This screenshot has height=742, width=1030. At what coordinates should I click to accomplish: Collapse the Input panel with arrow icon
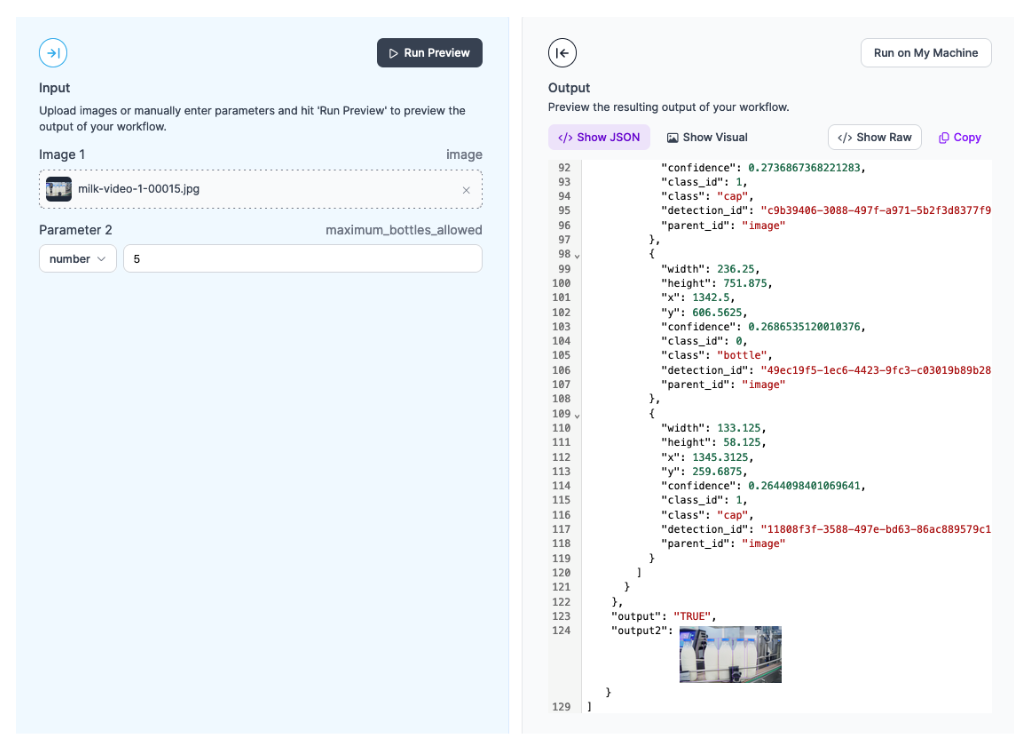(x=53, y=53)
